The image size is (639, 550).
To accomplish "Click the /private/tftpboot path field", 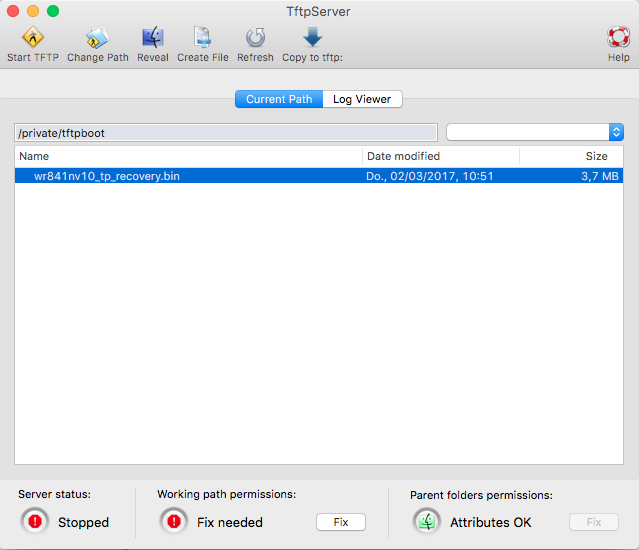I will pyautogui.click(x=226, y=132).
